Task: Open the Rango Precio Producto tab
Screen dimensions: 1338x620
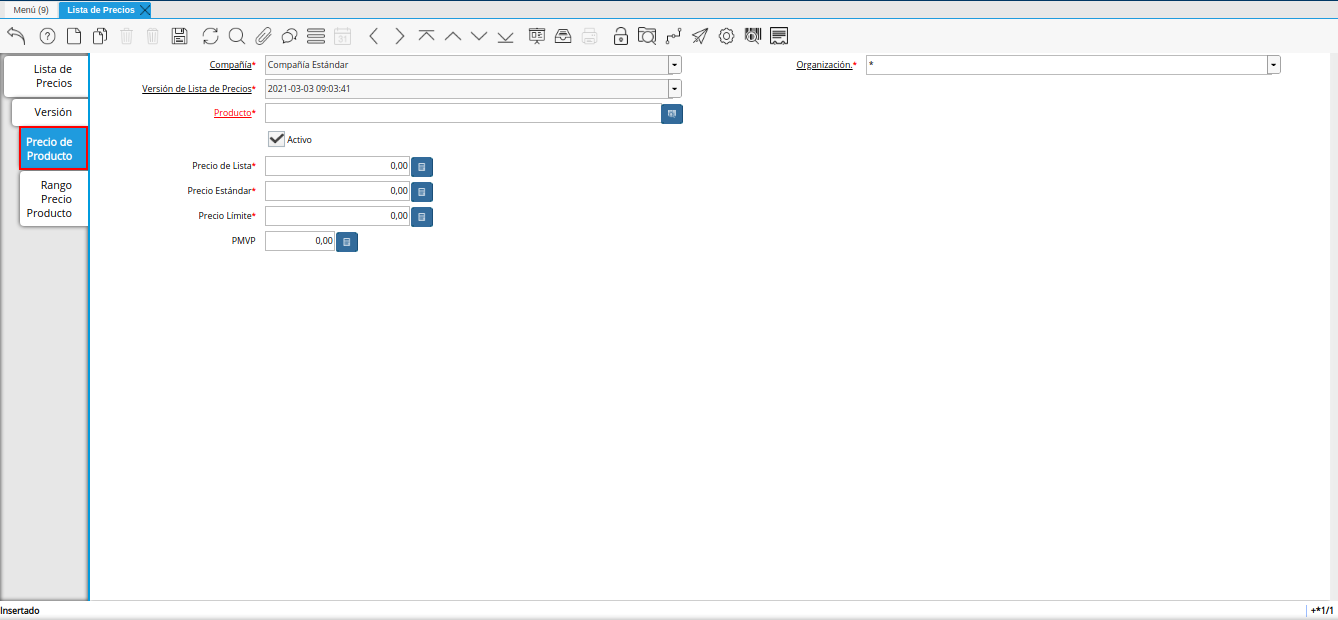Action: (55, 199)
